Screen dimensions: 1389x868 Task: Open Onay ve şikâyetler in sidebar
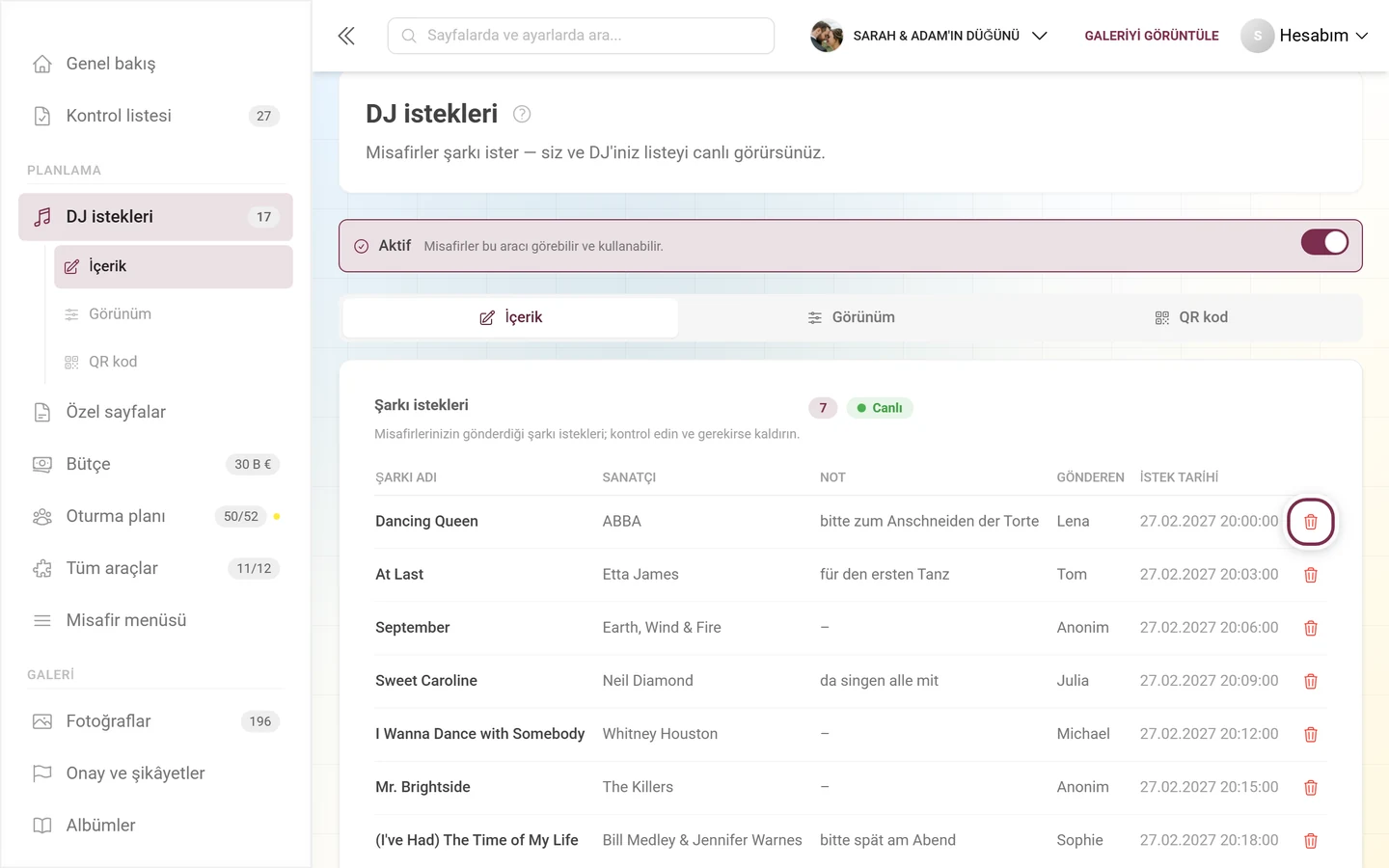155,773
